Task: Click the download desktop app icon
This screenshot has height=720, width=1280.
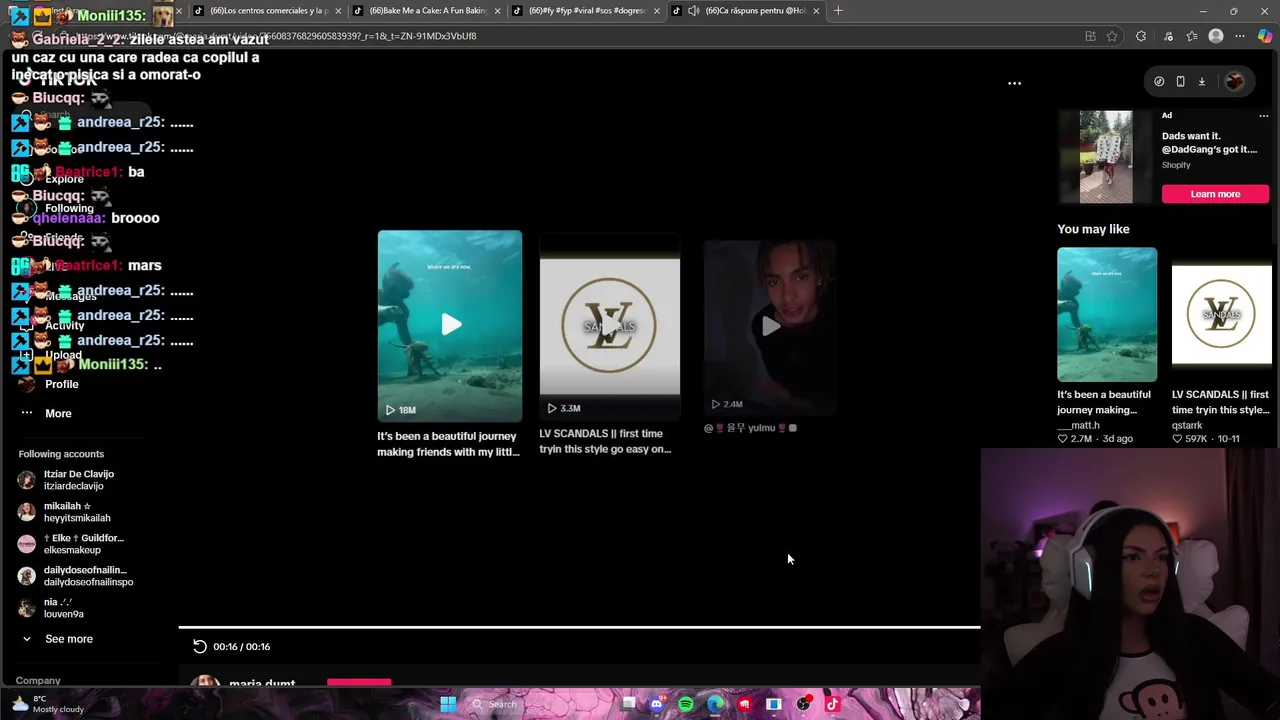Action: 1202,82
